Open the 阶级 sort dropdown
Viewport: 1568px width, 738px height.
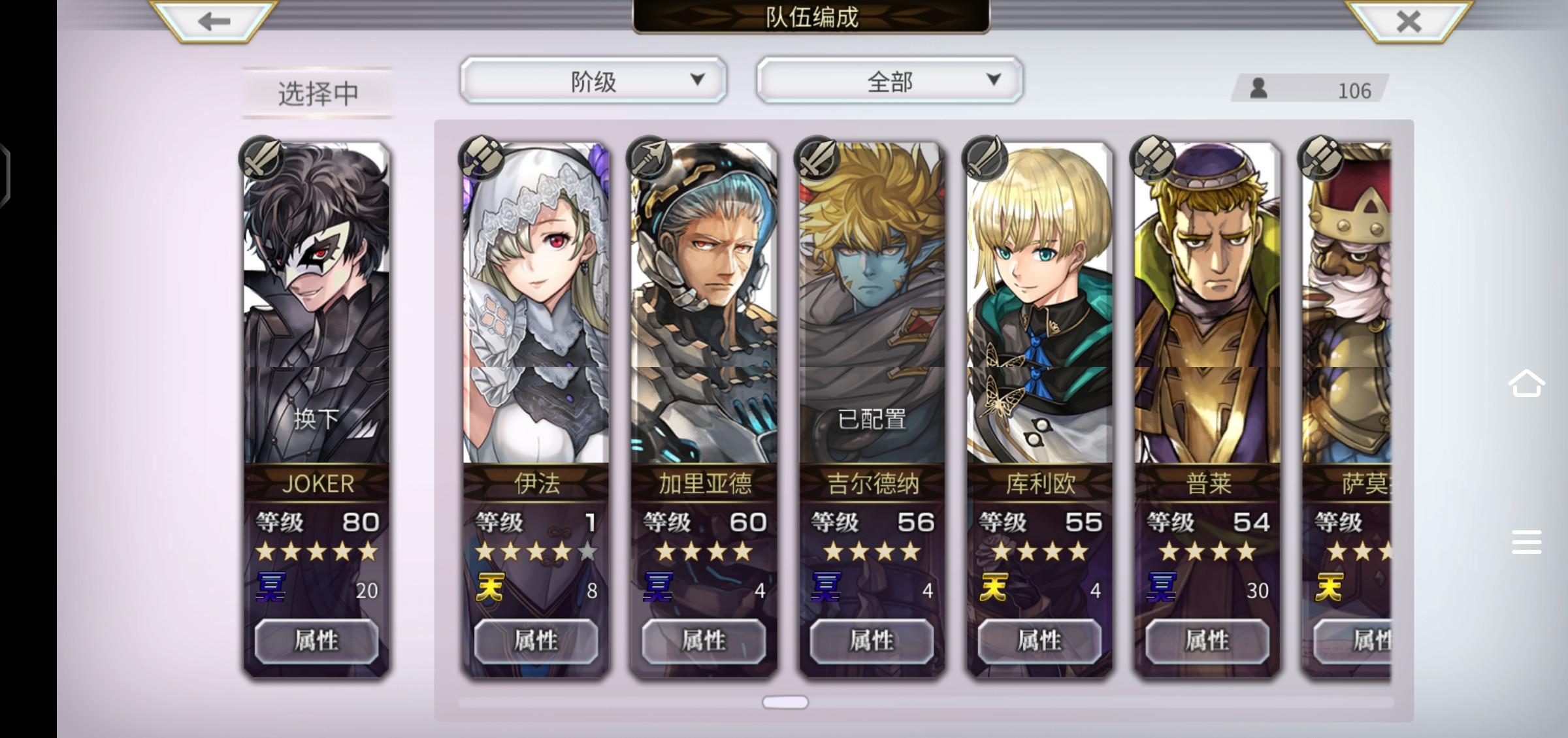(593, 80)
